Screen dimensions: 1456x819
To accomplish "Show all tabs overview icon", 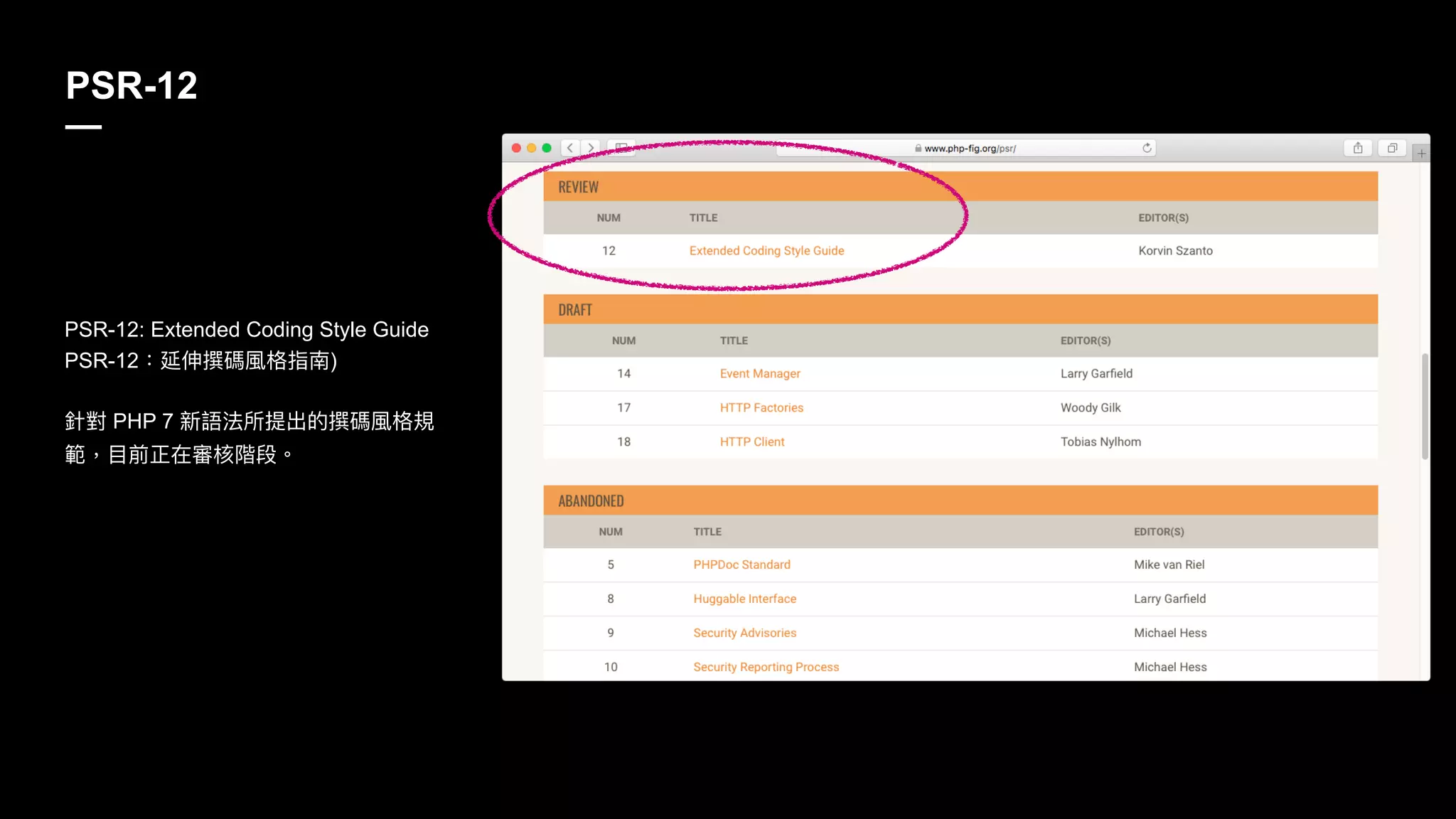I will 1392,148.
